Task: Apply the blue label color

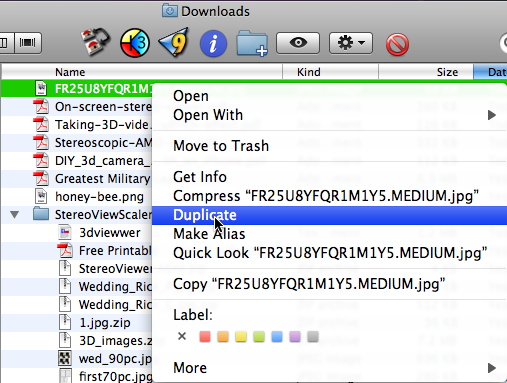Action: (x=277, y=336)
